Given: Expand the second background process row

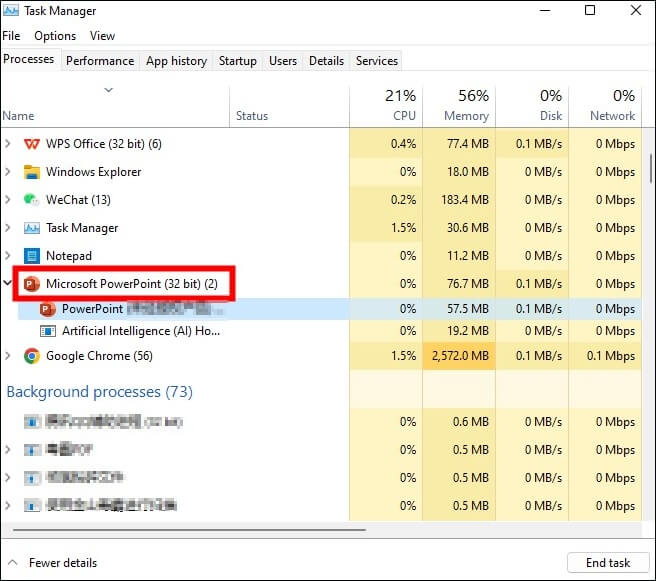Looking at the screenshot, I should [x=8, y=450].
